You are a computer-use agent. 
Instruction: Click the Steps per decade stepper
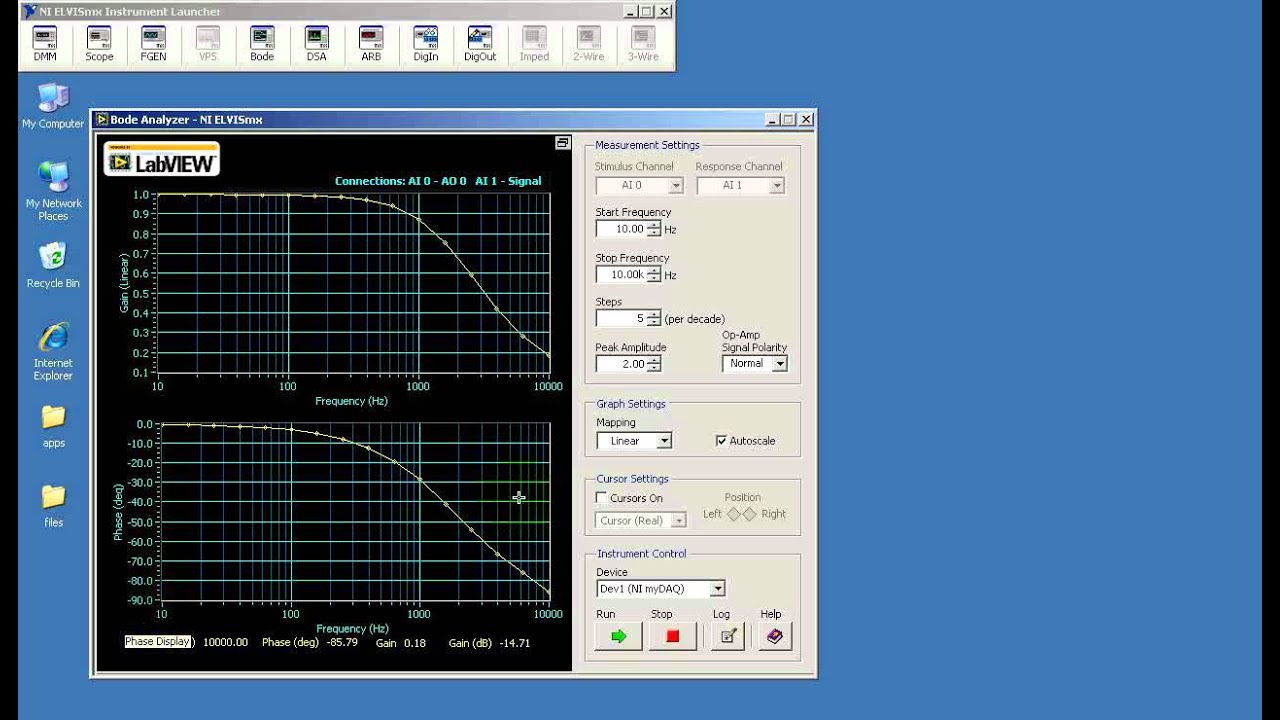(x=654, y=319)
